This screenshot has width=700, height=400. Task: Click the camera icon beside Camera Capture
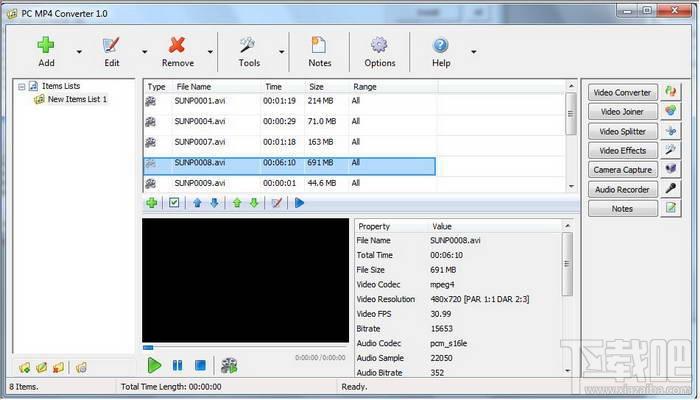tap(670, 169)
